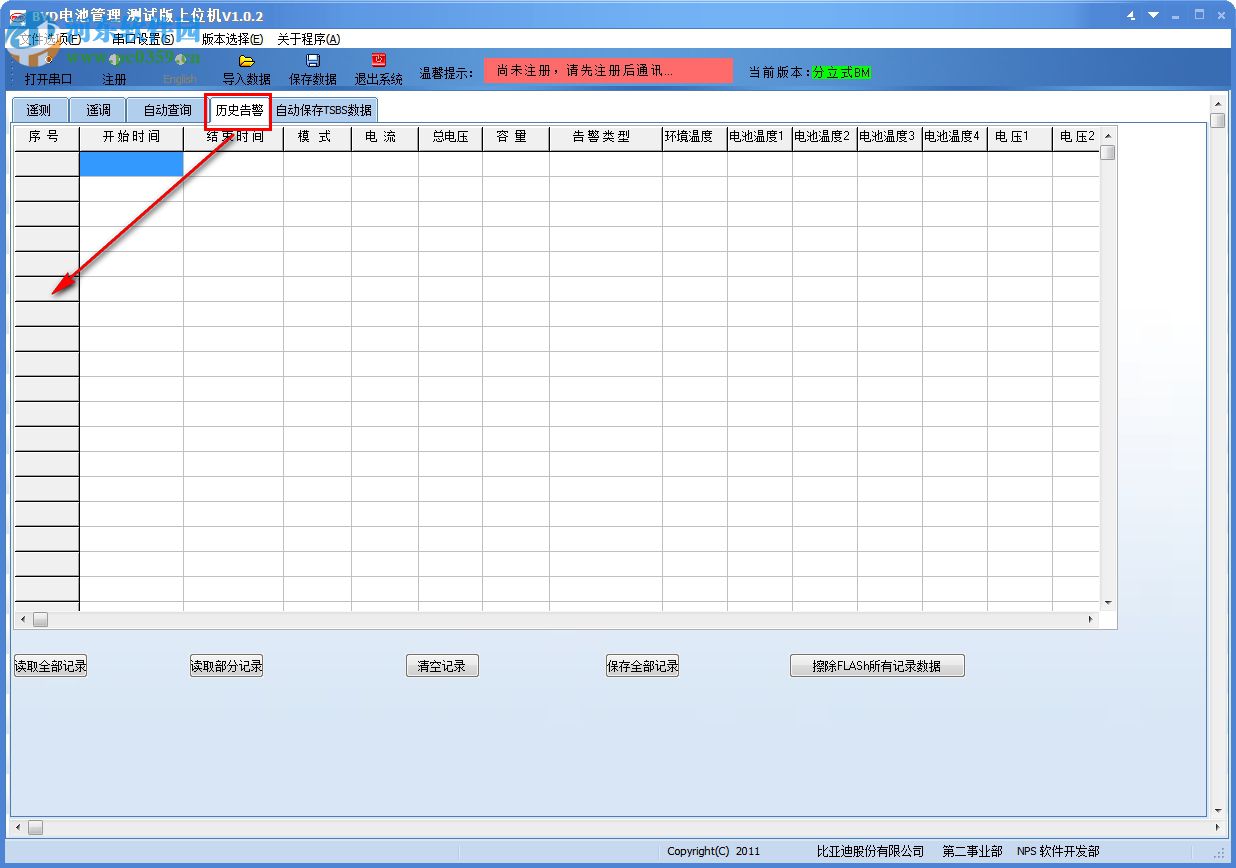
Task: Click the Copyright(C) 2011 status bar text
Action: (714, 852)
